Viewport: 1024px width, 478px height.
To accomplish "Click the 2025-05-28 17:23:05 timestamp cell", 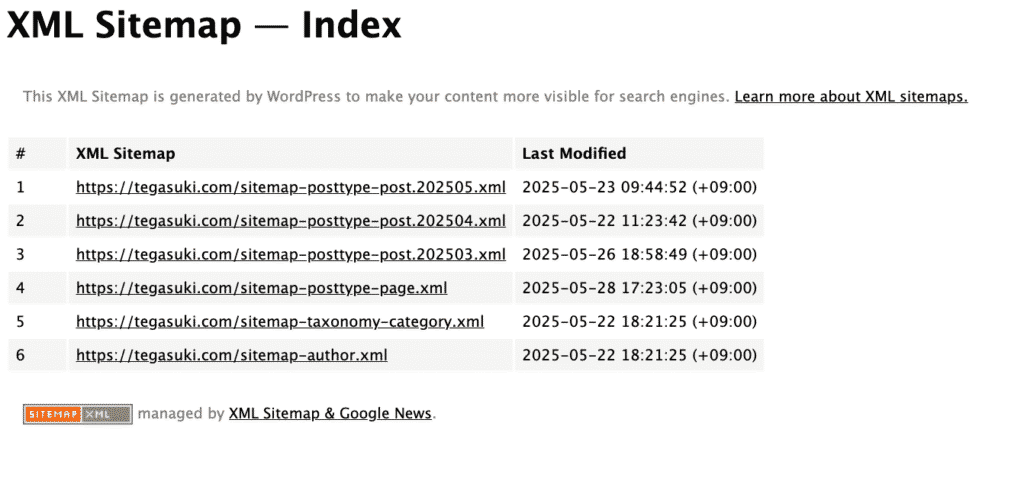I will point(639,288).
